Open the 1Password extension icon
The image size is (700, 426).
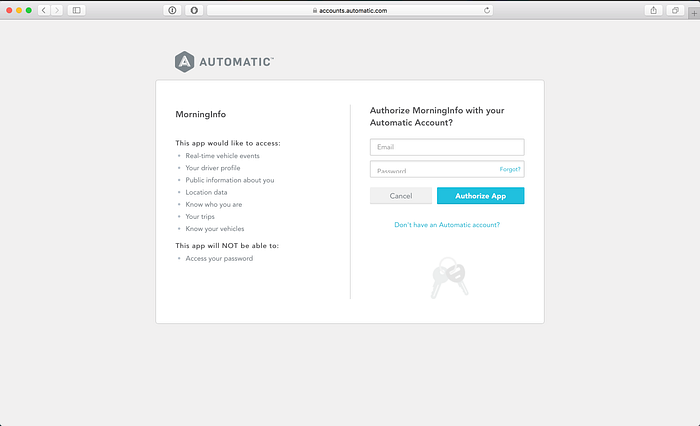point(172,10)
